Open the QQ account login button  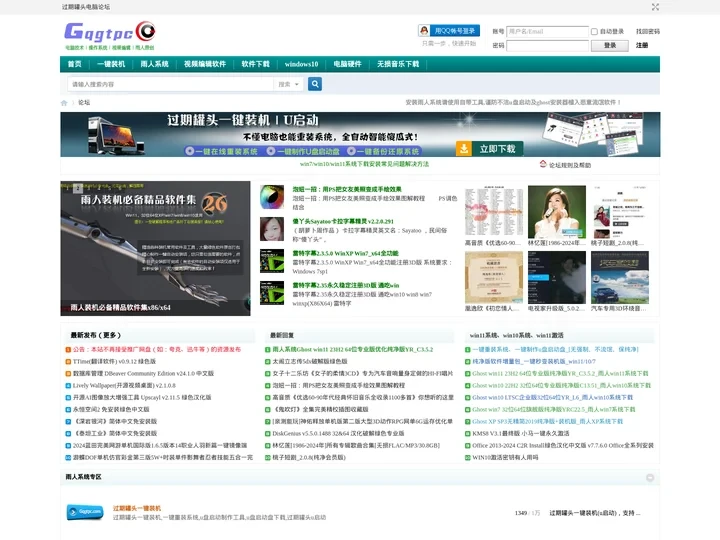[449, 31]
